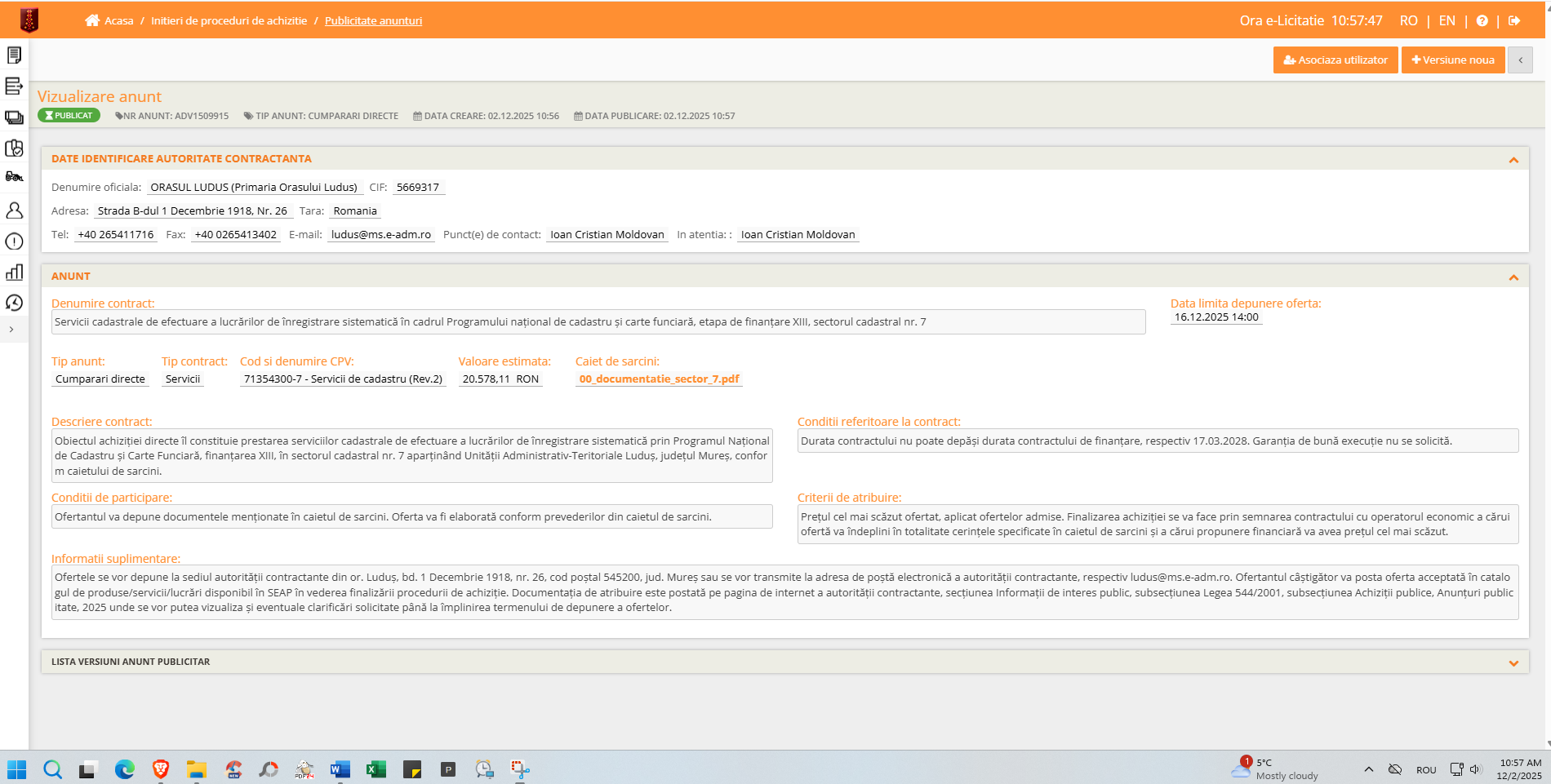Viewport: 1551px width, 784px height.
Task: Expand the left sidebar menu arrow
Action: 11,330
